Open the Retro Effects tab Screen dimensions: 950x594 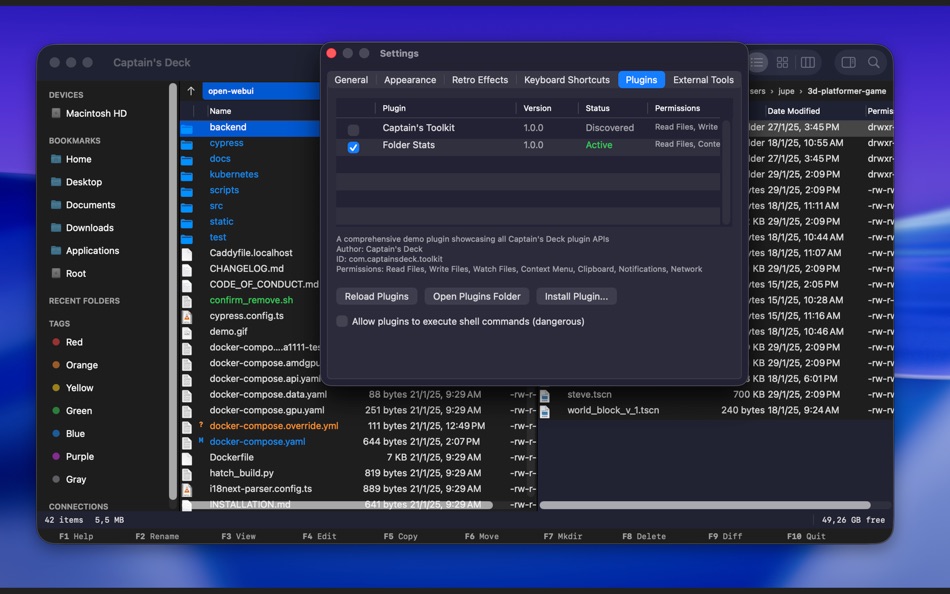(480, 80)
